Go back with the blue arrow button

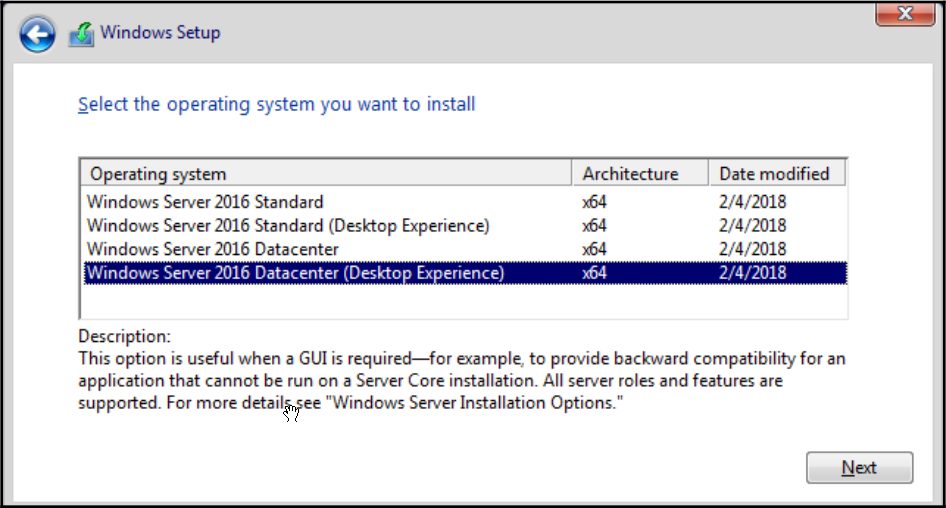pyautogui.click(x=37, y=34)
